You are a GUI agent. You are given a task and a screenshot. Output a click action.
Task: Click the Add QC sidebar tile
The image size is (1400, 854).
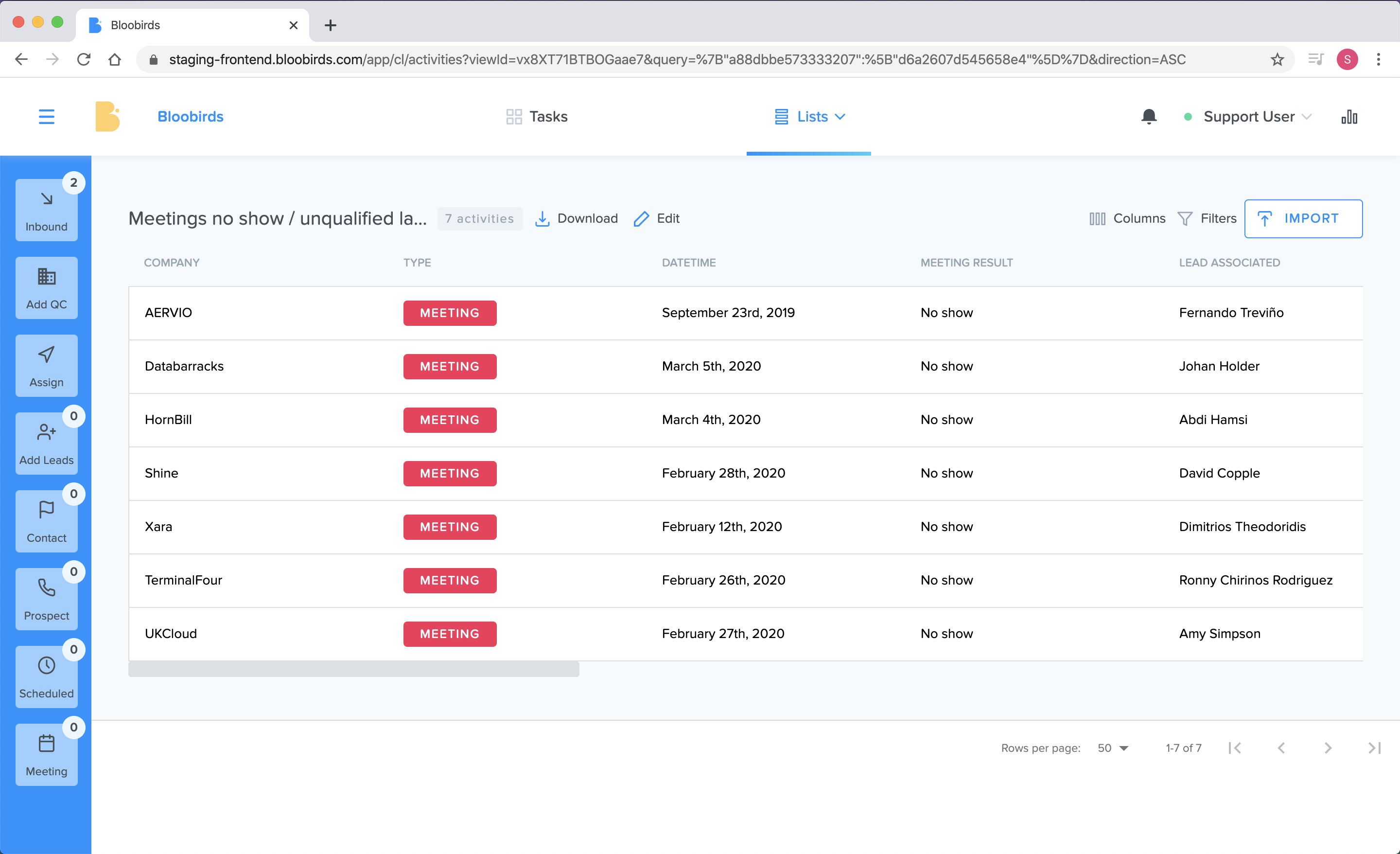(47, 288)
